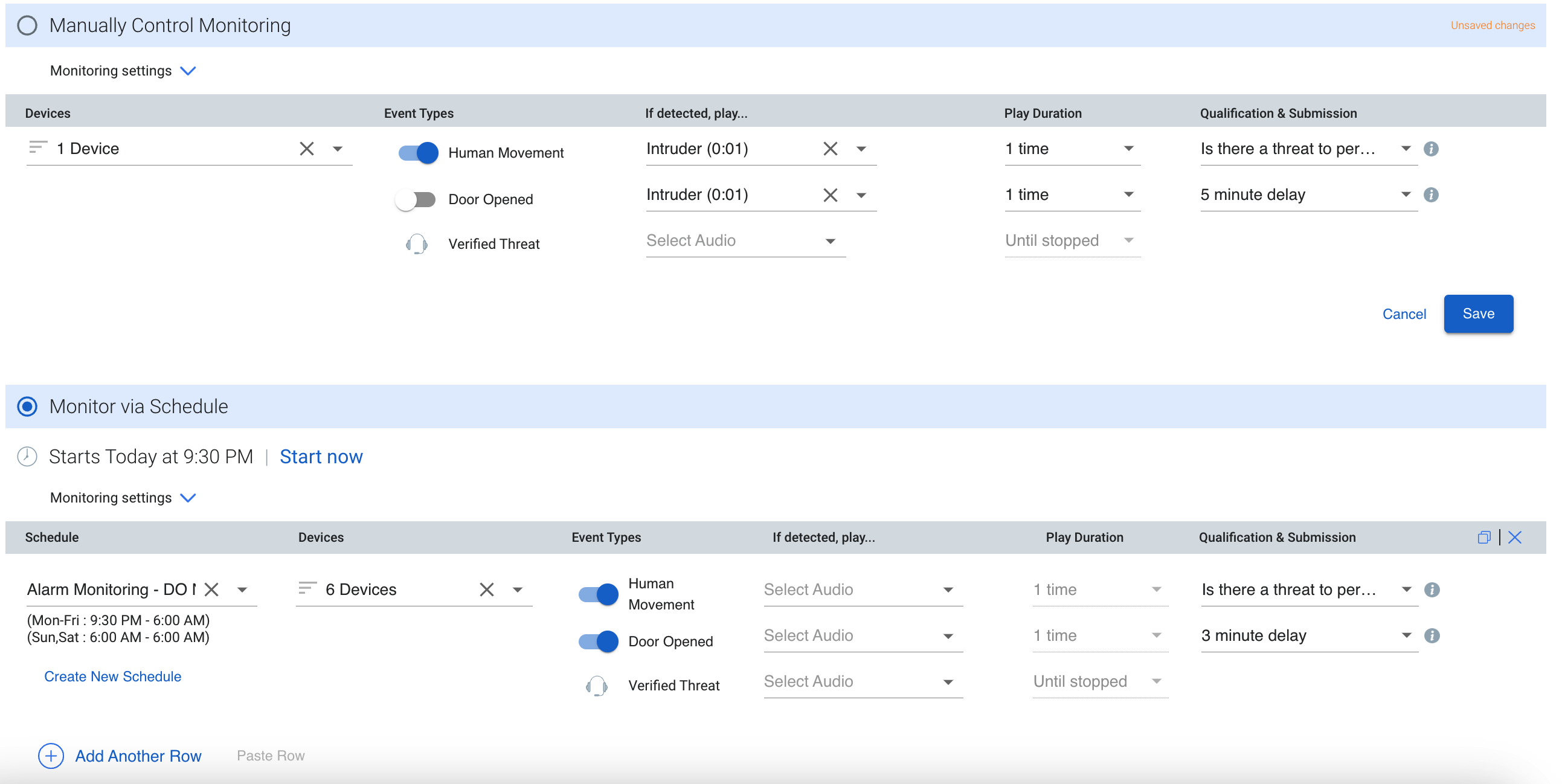Click the clock icon near Starts Today
The image size is (1562, 784).
[x=27, y=456]
